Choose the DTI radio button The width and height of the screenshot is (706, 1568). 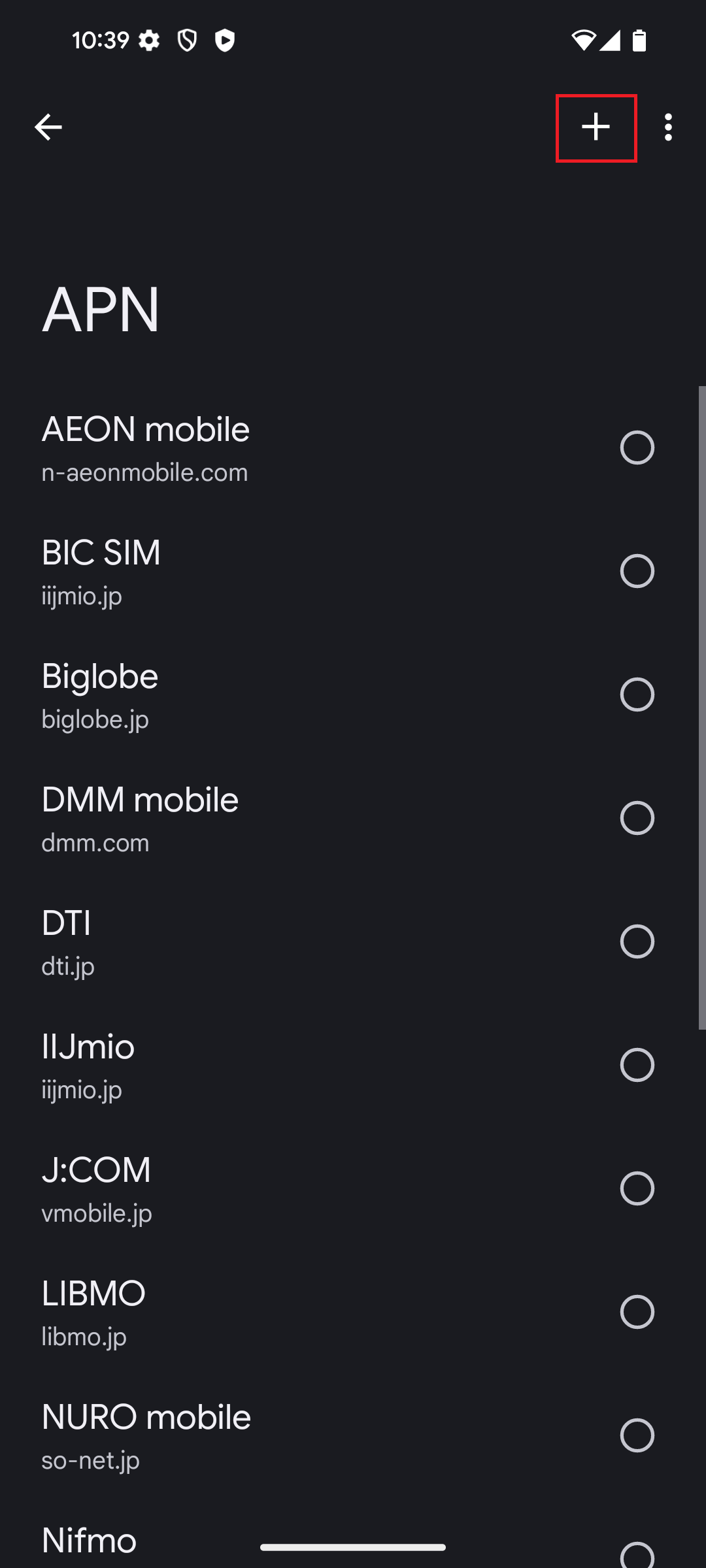point(637,941)
